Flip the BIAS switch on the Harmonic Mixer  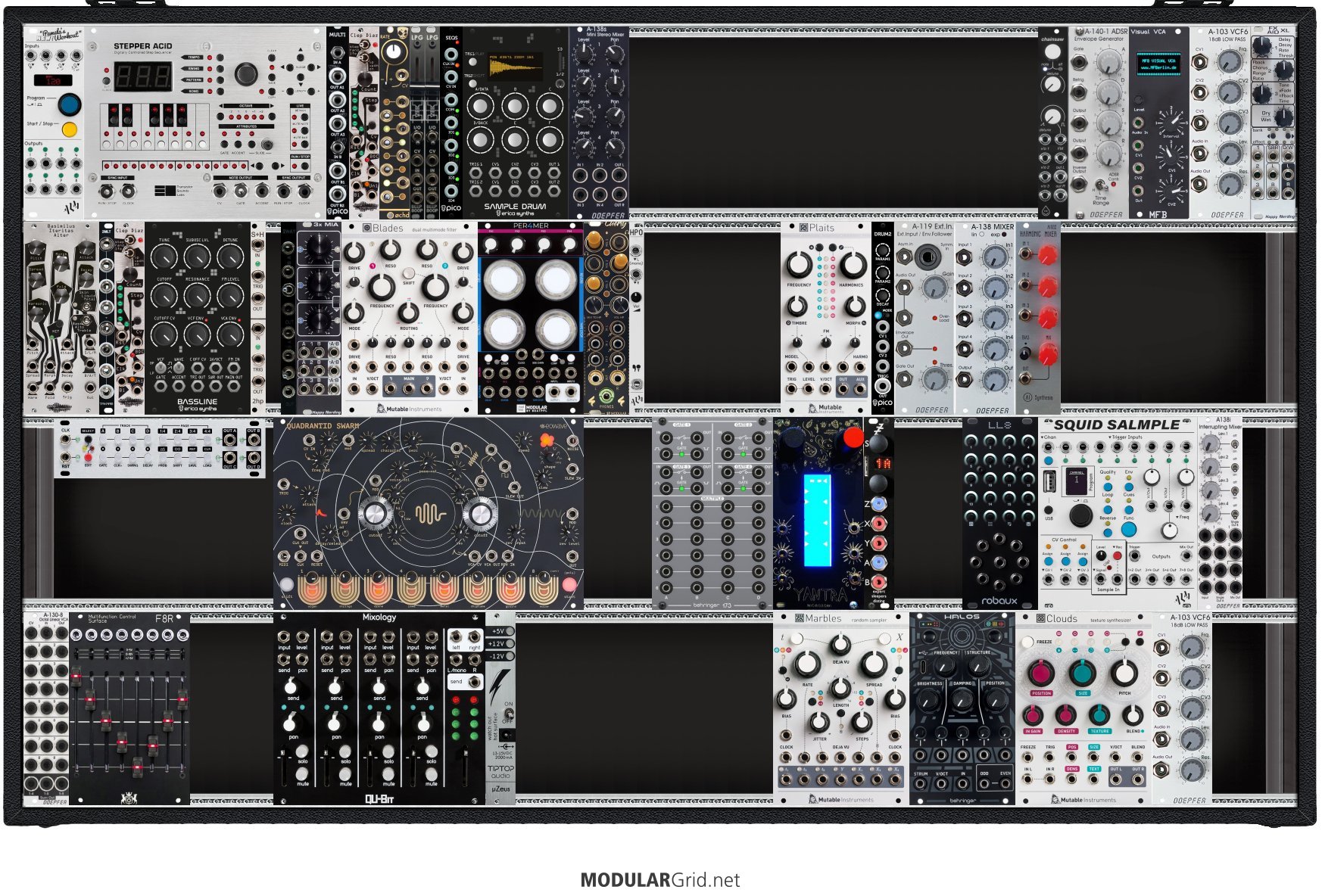click(1025, 353)
